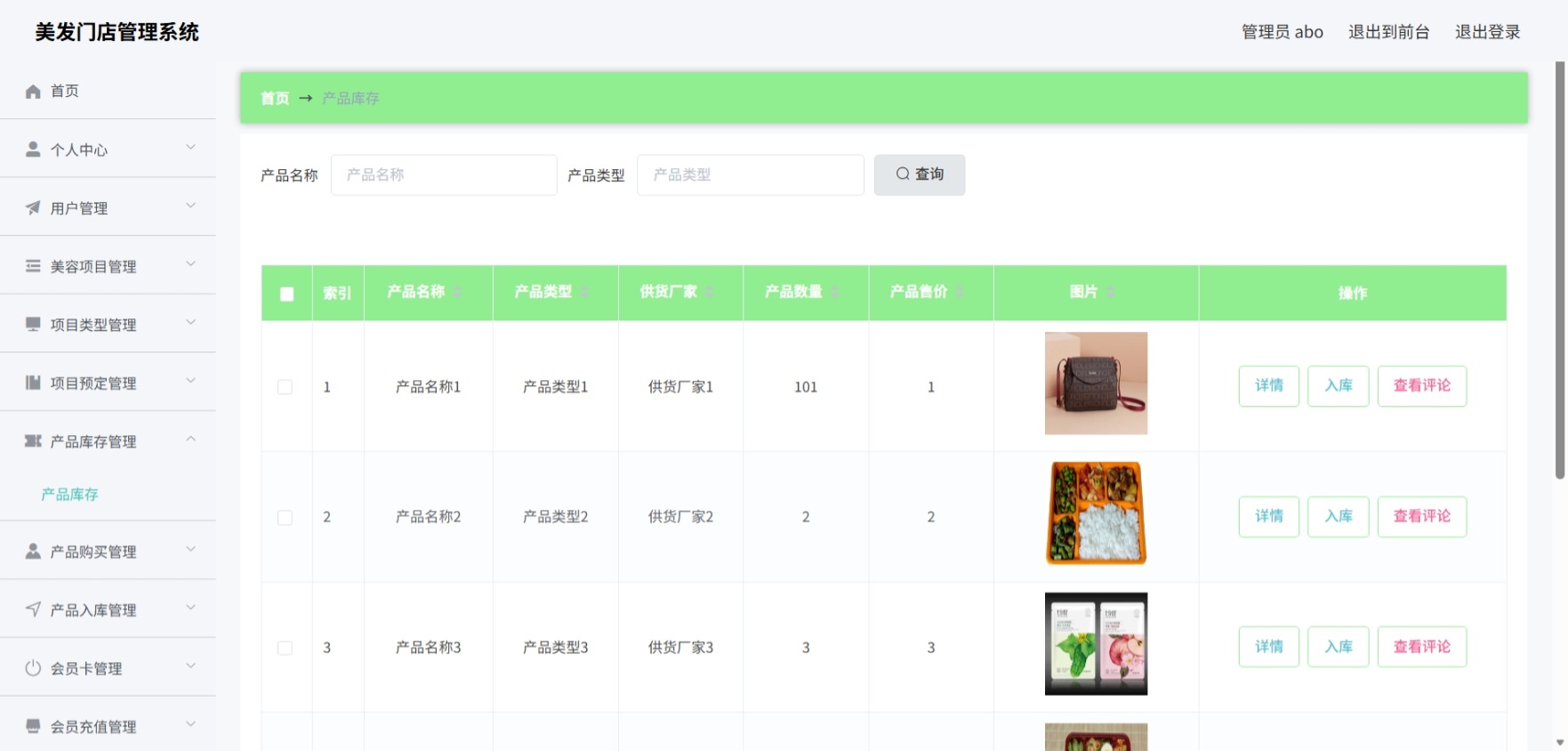Click the home icon beside 首页 in sidebar
The height and width of the screenshot is (751, 1568).
[33, 92]
